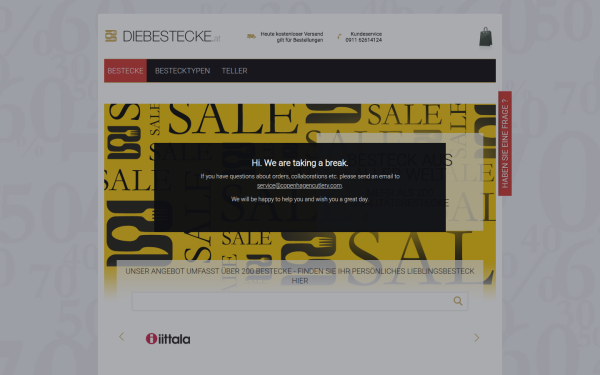The image size is (600, 375).
Task: Open the BESTECKTYPEN menu item
Action: [183, 71]
